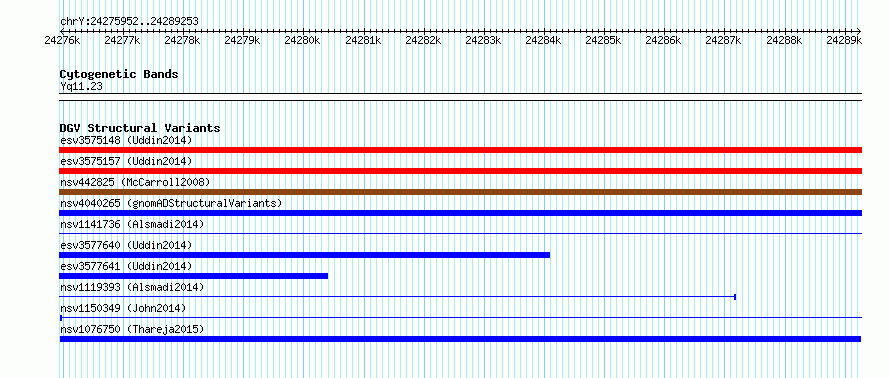
Task: Click the 24283k ruler tick label
Action: point(484,40)
